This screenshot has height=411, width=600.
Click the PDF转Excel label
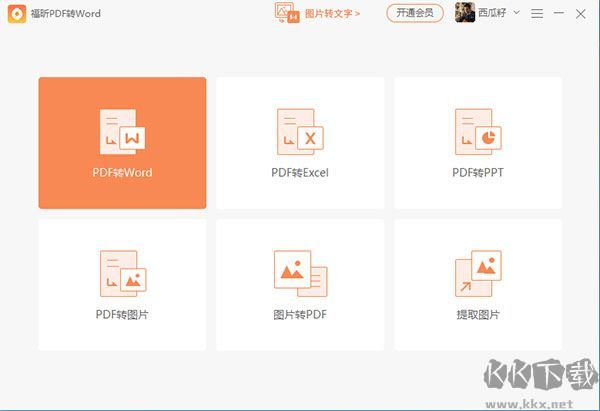coord(300,173)
